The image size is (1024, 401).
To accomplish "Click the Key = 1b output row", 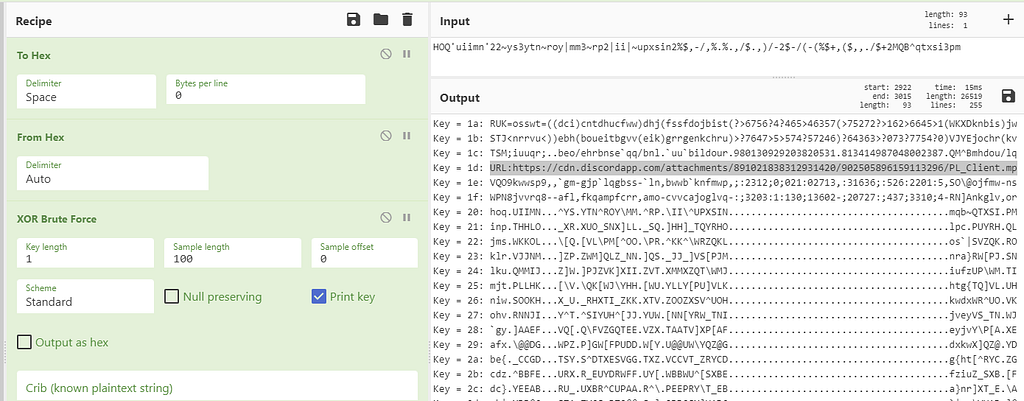I will click(725, 137).
